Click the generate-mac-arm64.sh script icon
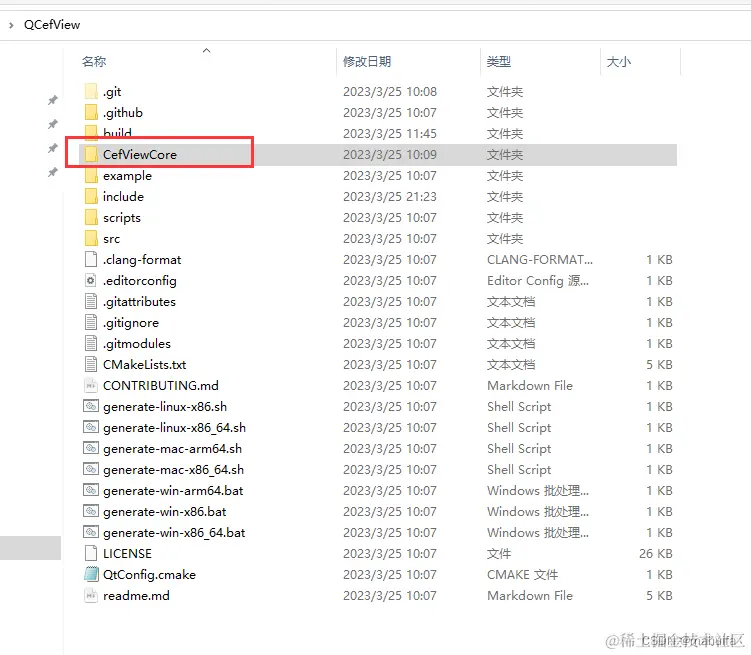Screen dimensions: 751x655 pyautogui.click(x=91, y=448)
